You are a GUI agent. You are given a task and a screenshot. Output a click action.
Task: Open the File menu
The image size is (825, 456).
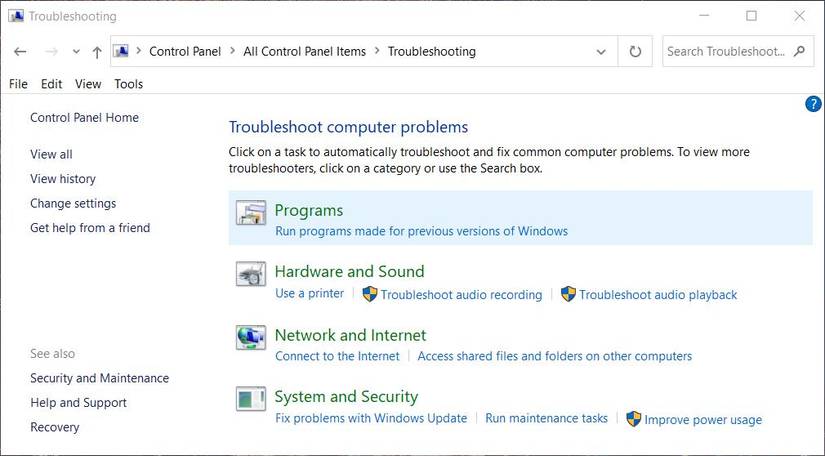click(18, 84)
